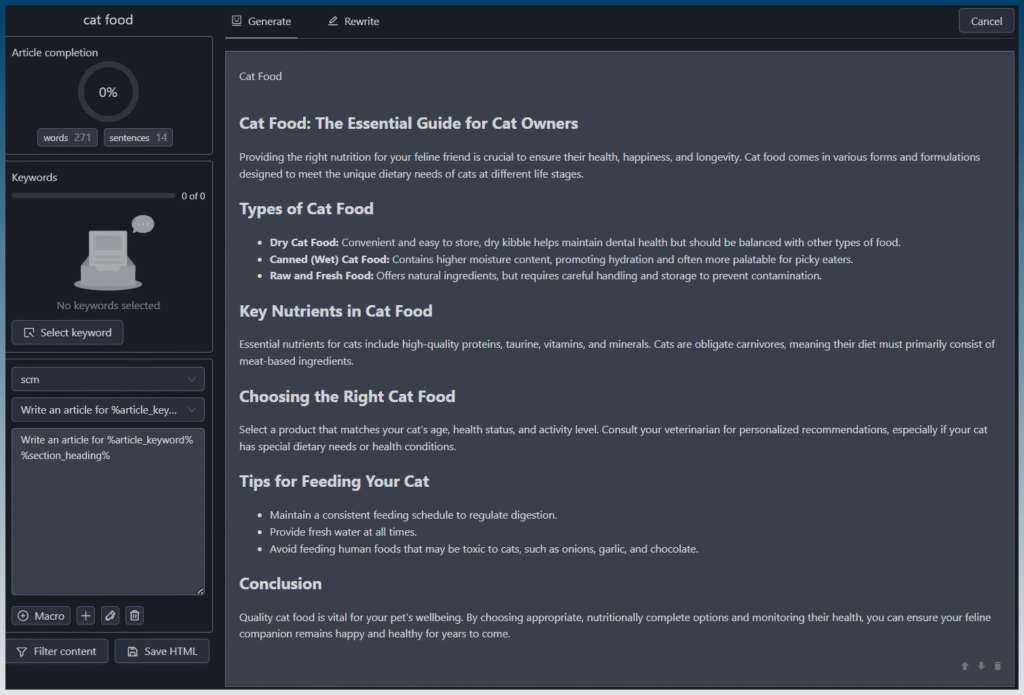Switch to the Rewrite tab
The image size is (1024, 695).
click(x=353, y=22)
